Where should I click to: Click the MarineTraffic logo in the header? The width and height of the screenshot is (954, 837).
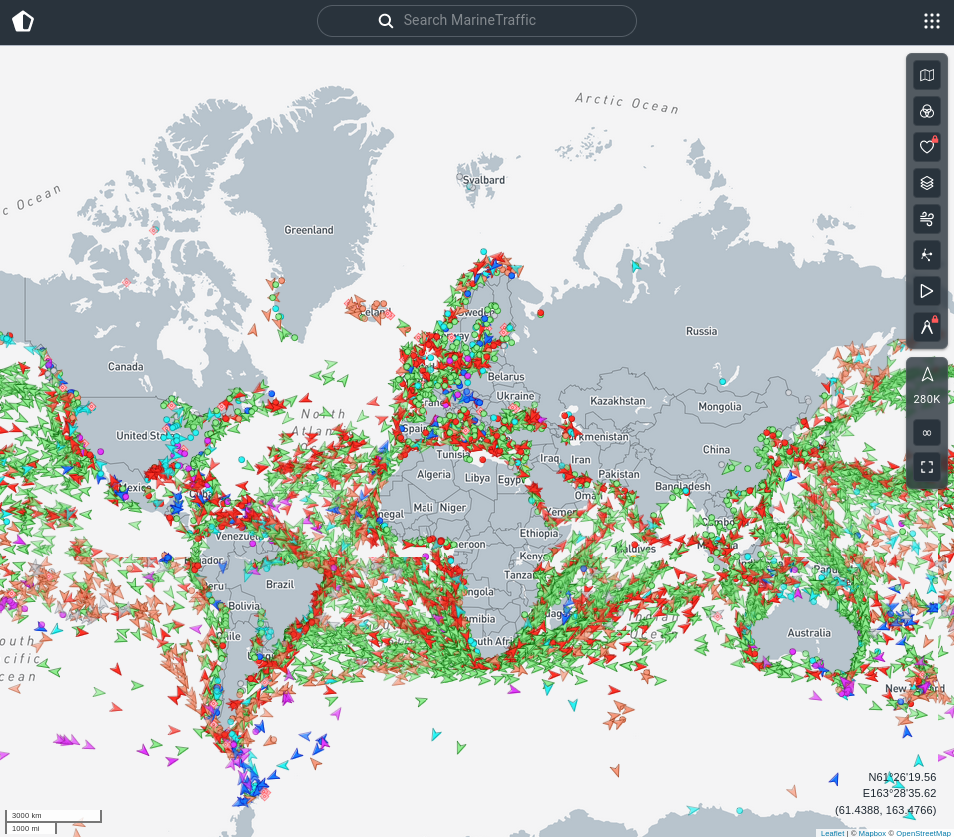(23, 21)
